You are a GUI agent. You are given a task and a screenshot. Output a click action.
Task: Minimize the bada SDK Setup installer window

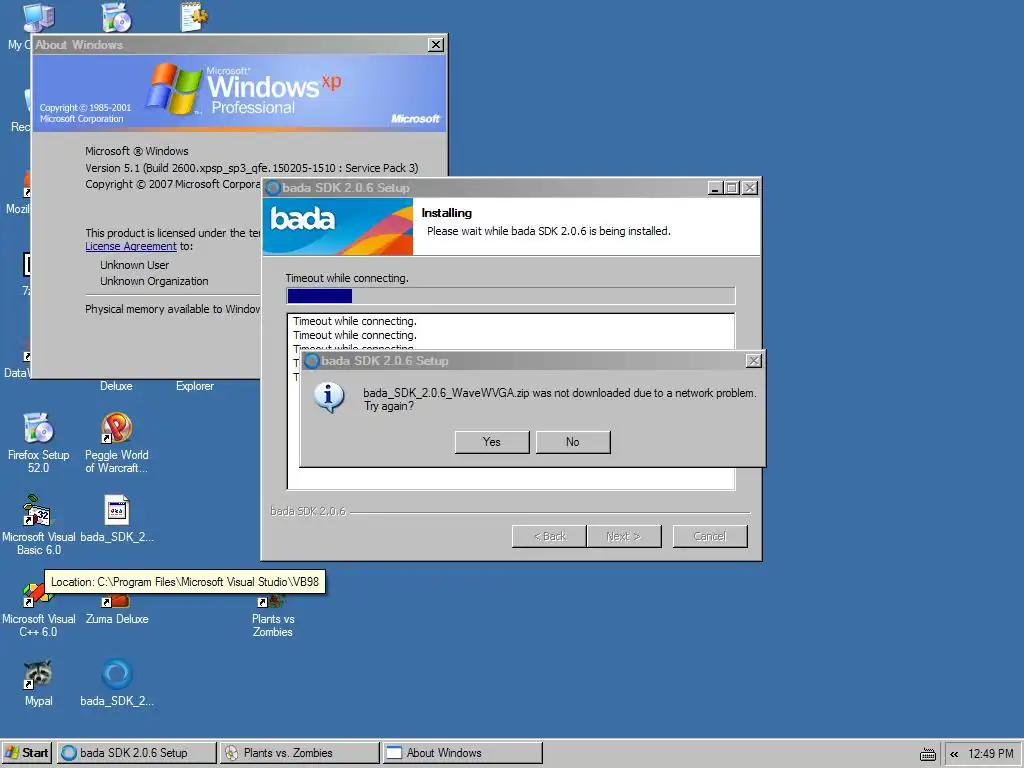pos(715,188)
